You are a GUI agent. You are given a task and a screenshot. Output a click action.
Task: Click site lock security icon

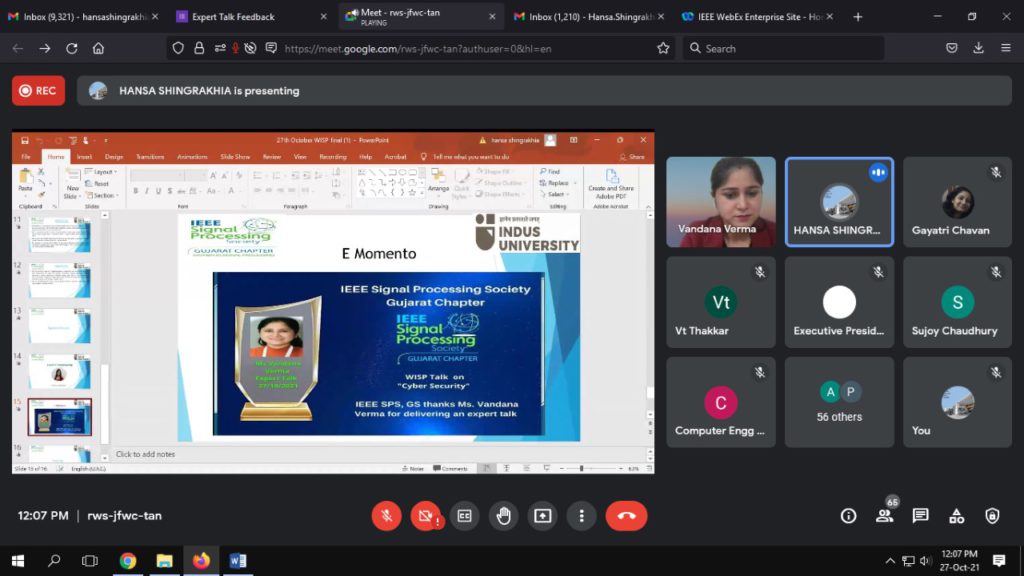[199, 48]
